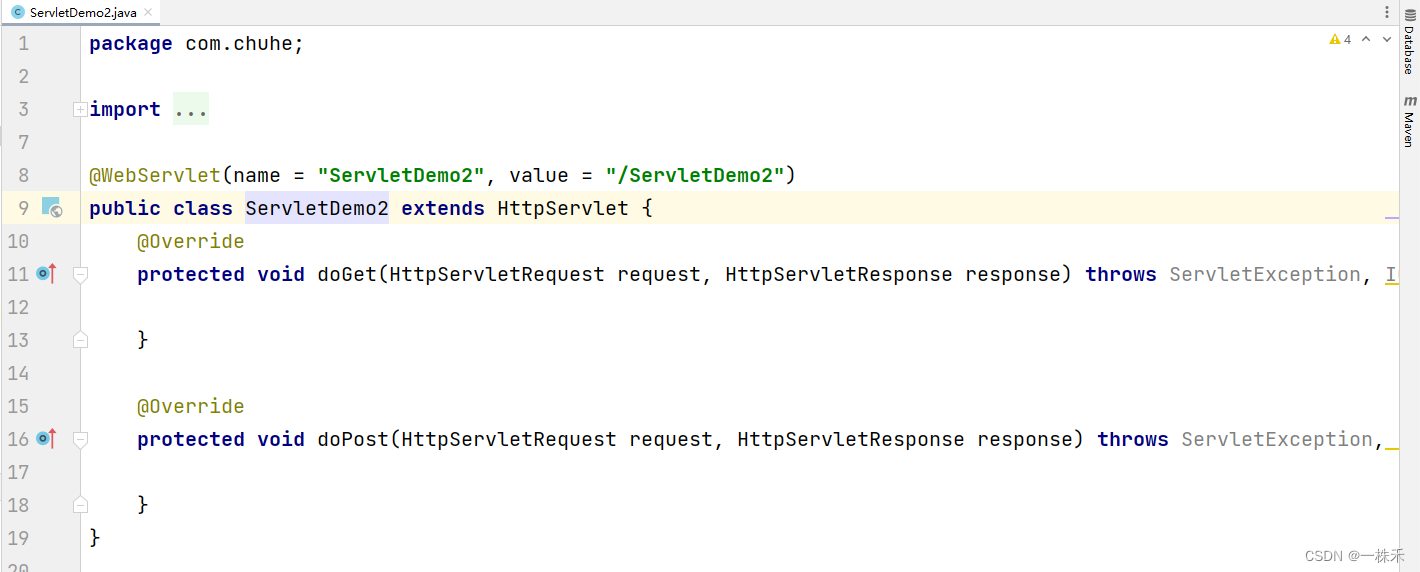
Task: Click the string "/ServletDemo2" in the annotation
Action: [x=695, y=175]
